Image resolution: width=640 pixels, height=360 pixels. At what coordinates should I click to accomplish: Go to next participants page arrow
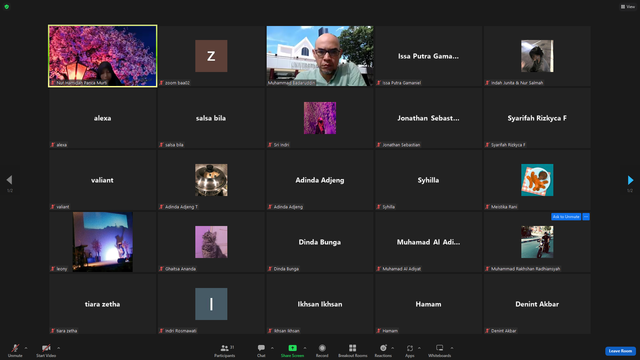[x=630, y=180]
